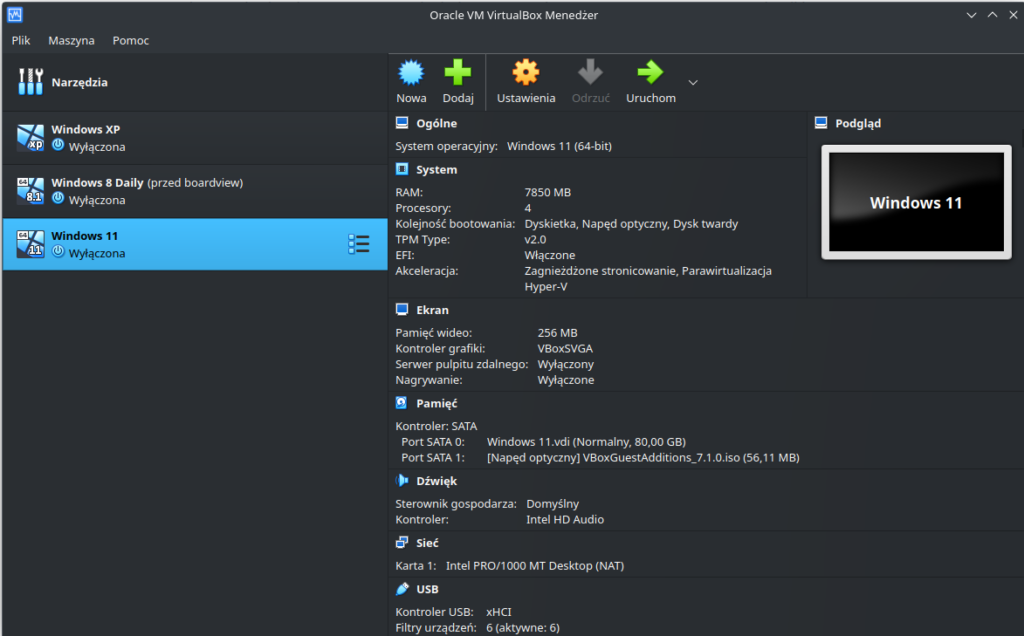
Task: Click the VBoxGuestAdditions_7.1.0.iso optical drive entry
Action: pyautogui.click(x=643, y=458)
